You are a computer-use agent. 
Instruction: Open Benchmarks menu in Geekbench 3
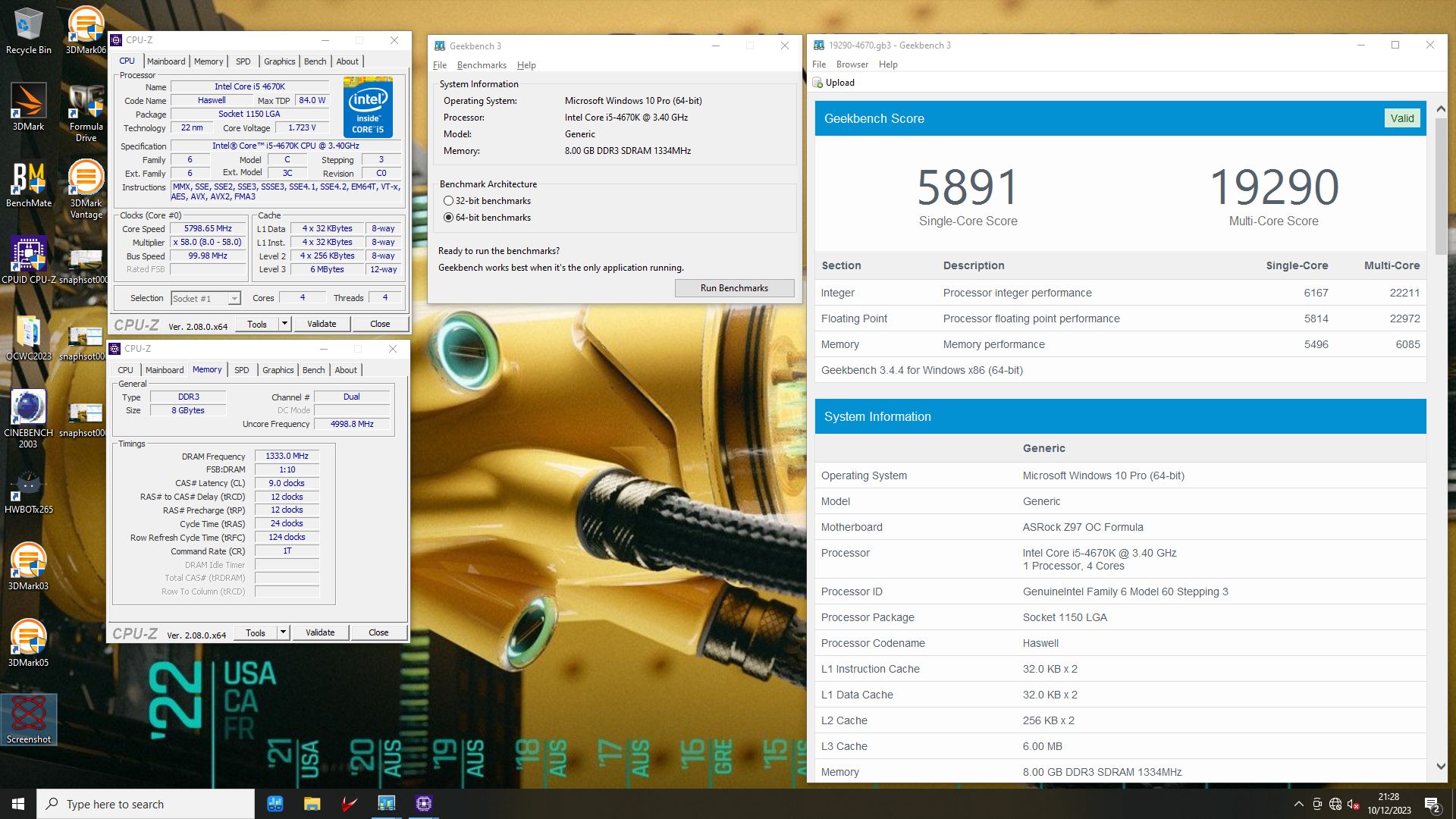click(482, 65)
